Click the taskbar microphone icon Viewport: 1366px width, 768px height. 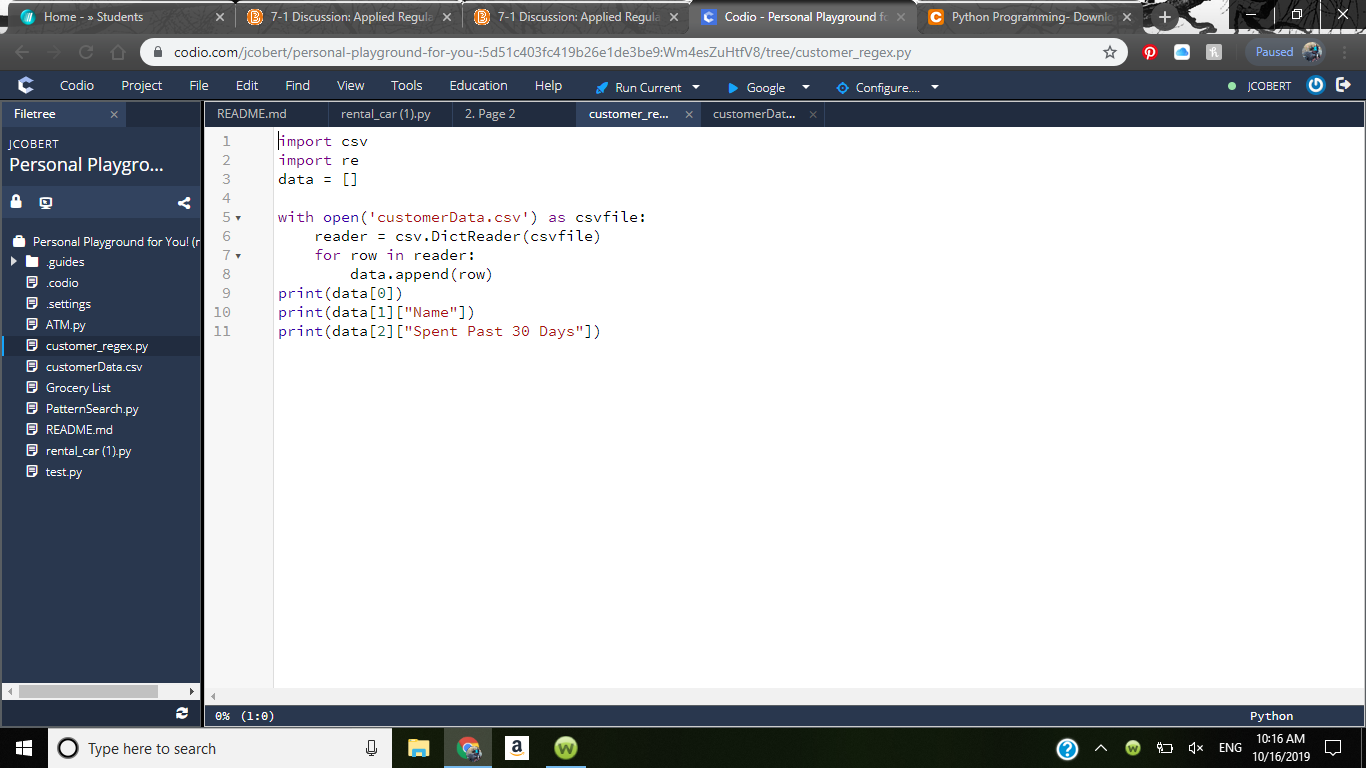372,748
